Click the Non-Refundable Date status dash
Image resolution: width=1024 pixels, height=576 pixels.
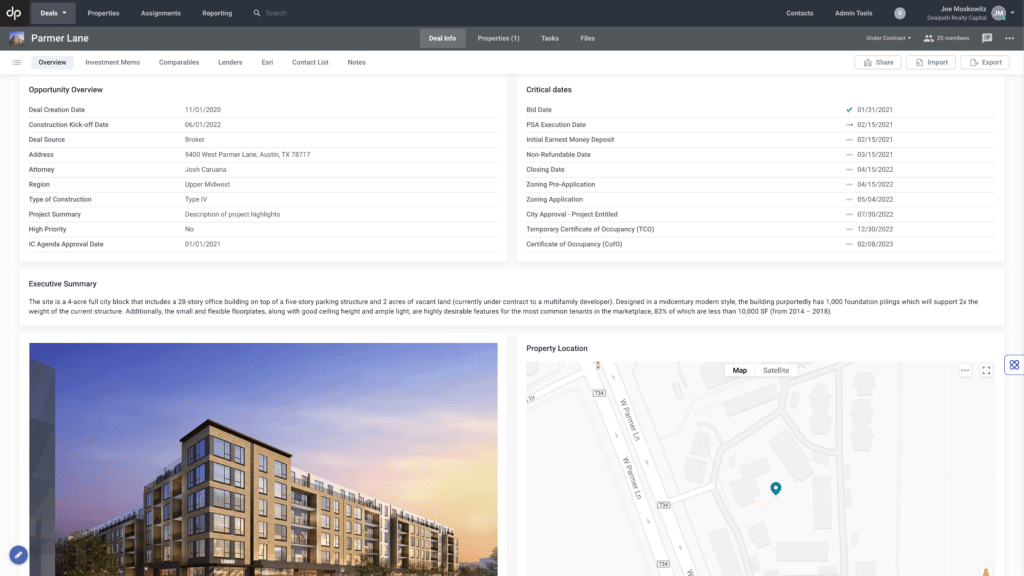849,155
